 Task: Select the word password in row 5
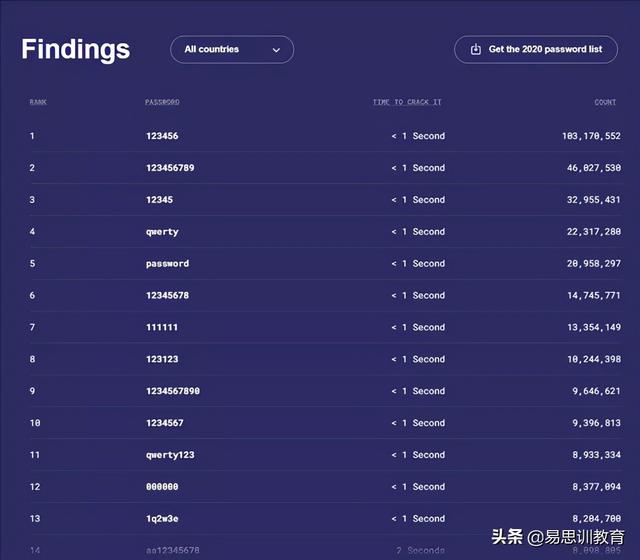click(x=167, y=264)
